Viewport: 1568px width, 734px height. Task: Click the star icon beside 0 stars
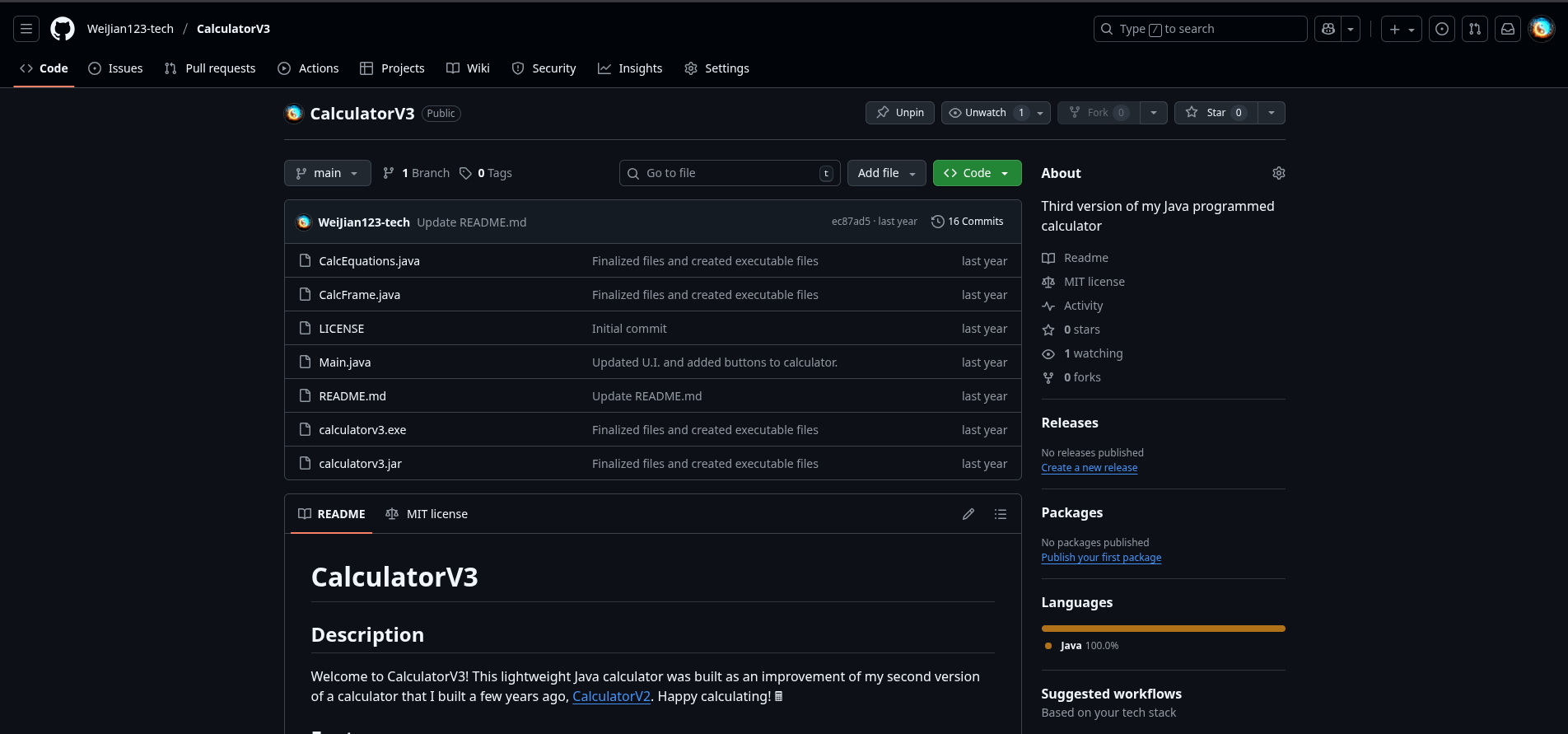1048,330
